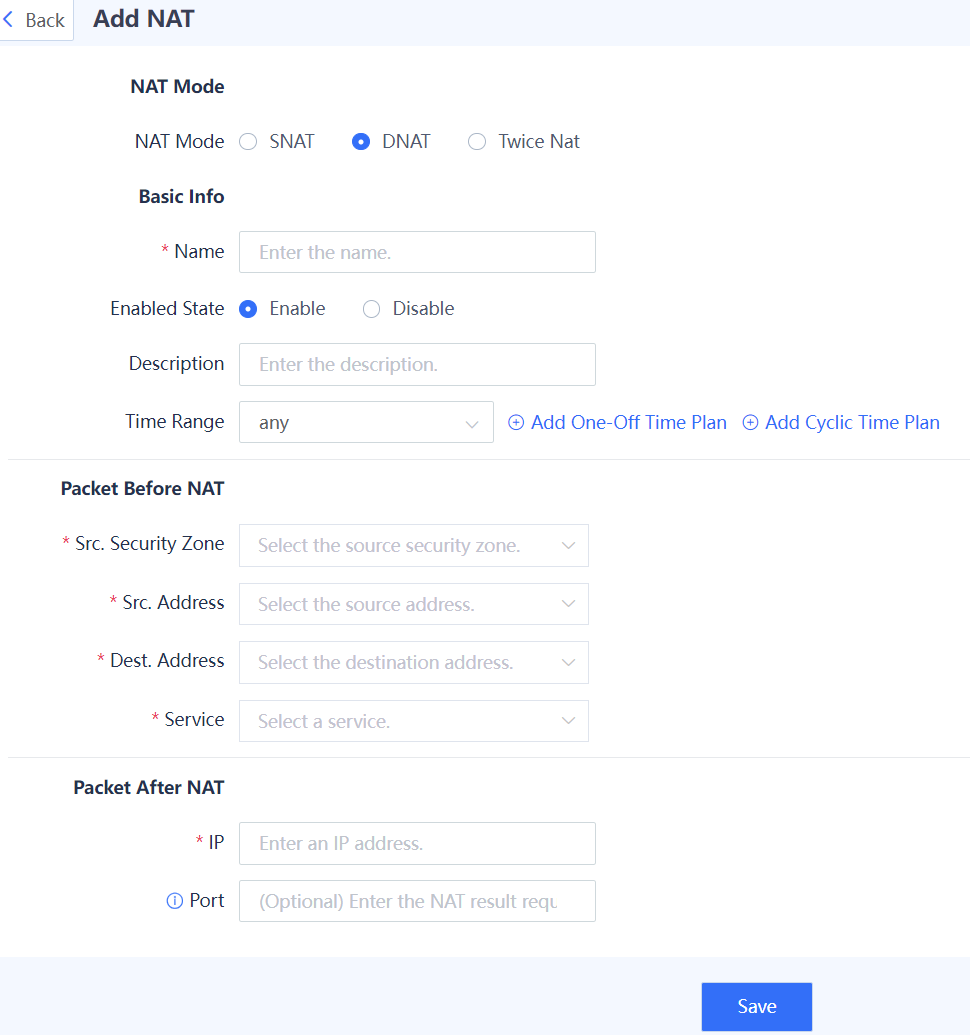Image resolution: width=970 pixels, height=1035 pixels.
Task: Click the Back arrow icon
Action: click(9, 20)
